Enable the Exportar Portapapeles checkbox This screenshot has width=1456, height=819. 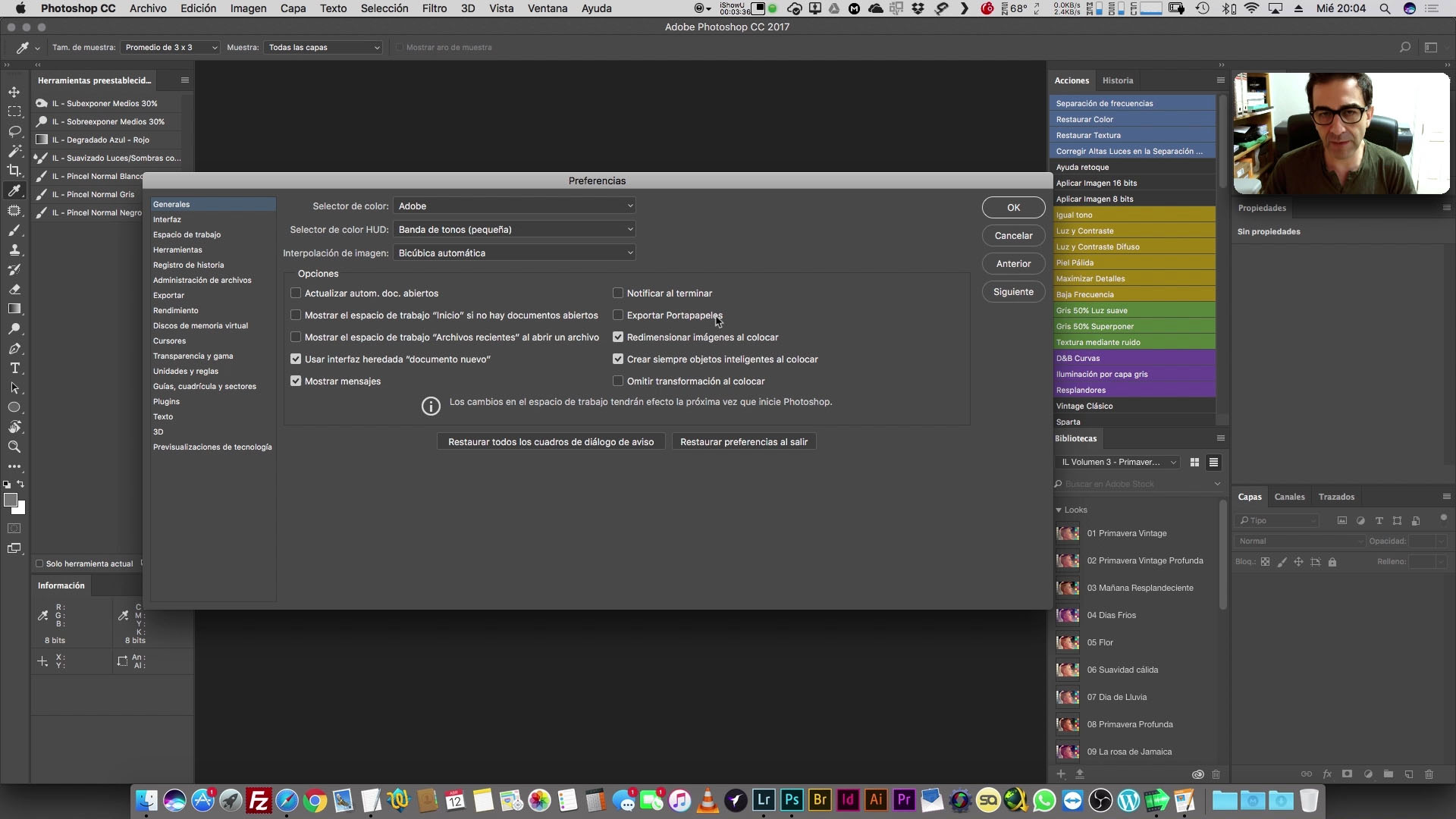point(618,315)
